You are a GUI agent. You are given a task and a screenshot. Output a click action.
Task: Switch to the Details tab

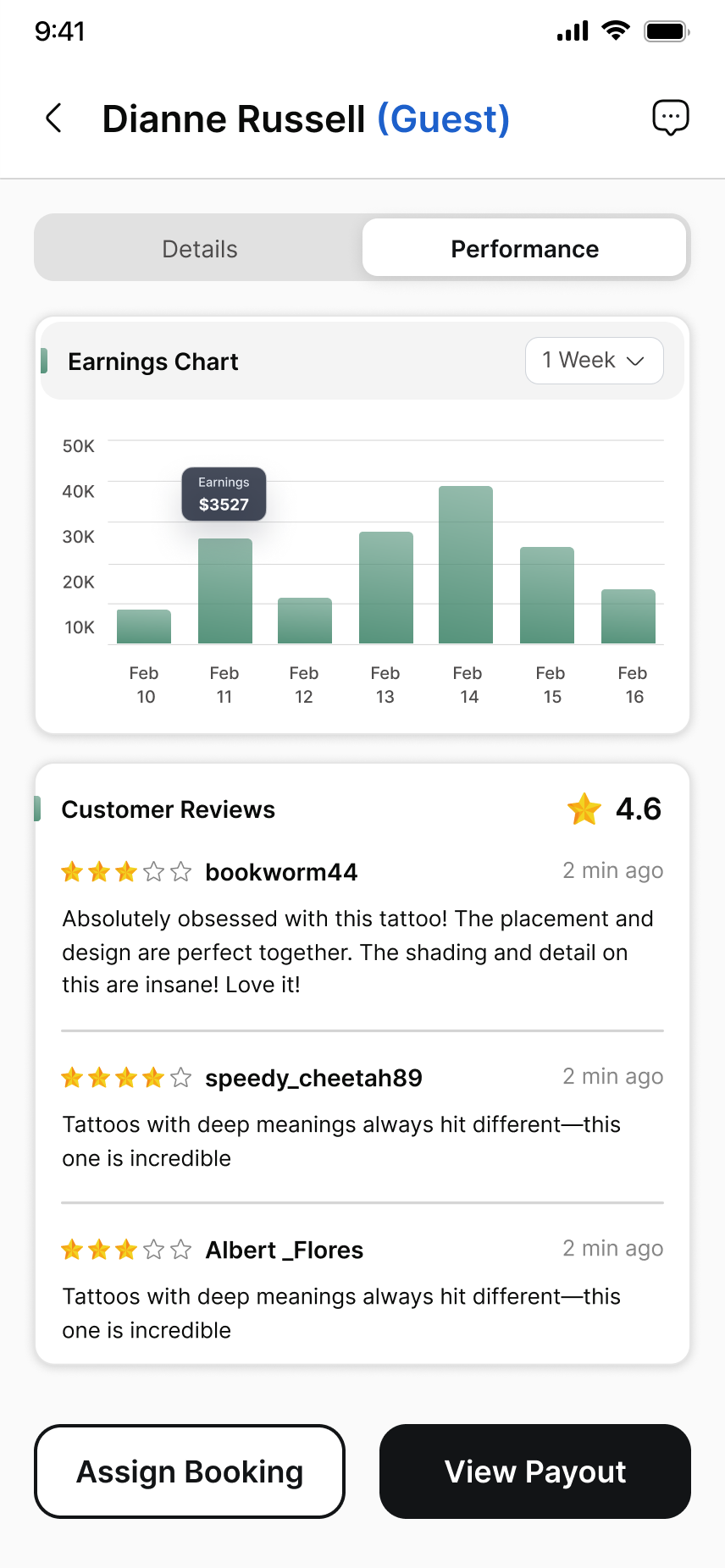pyautogui.click(x=200, y=249)
